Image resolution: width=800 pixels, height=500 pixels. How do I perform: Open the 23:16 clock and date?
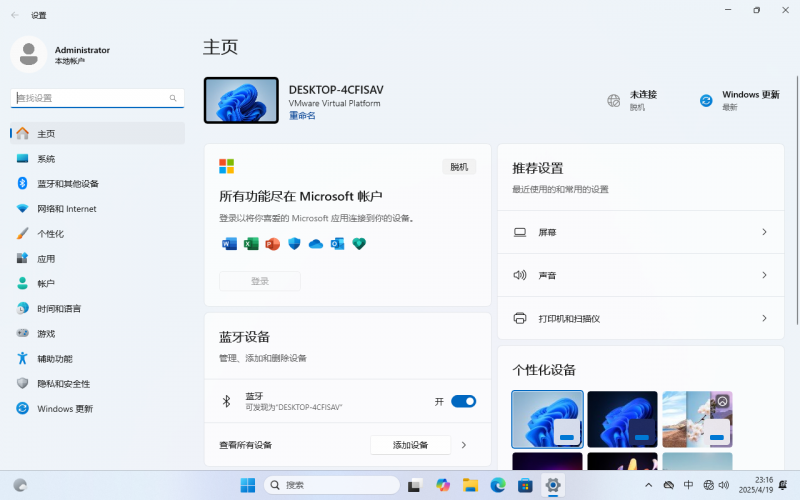point(756,485)
